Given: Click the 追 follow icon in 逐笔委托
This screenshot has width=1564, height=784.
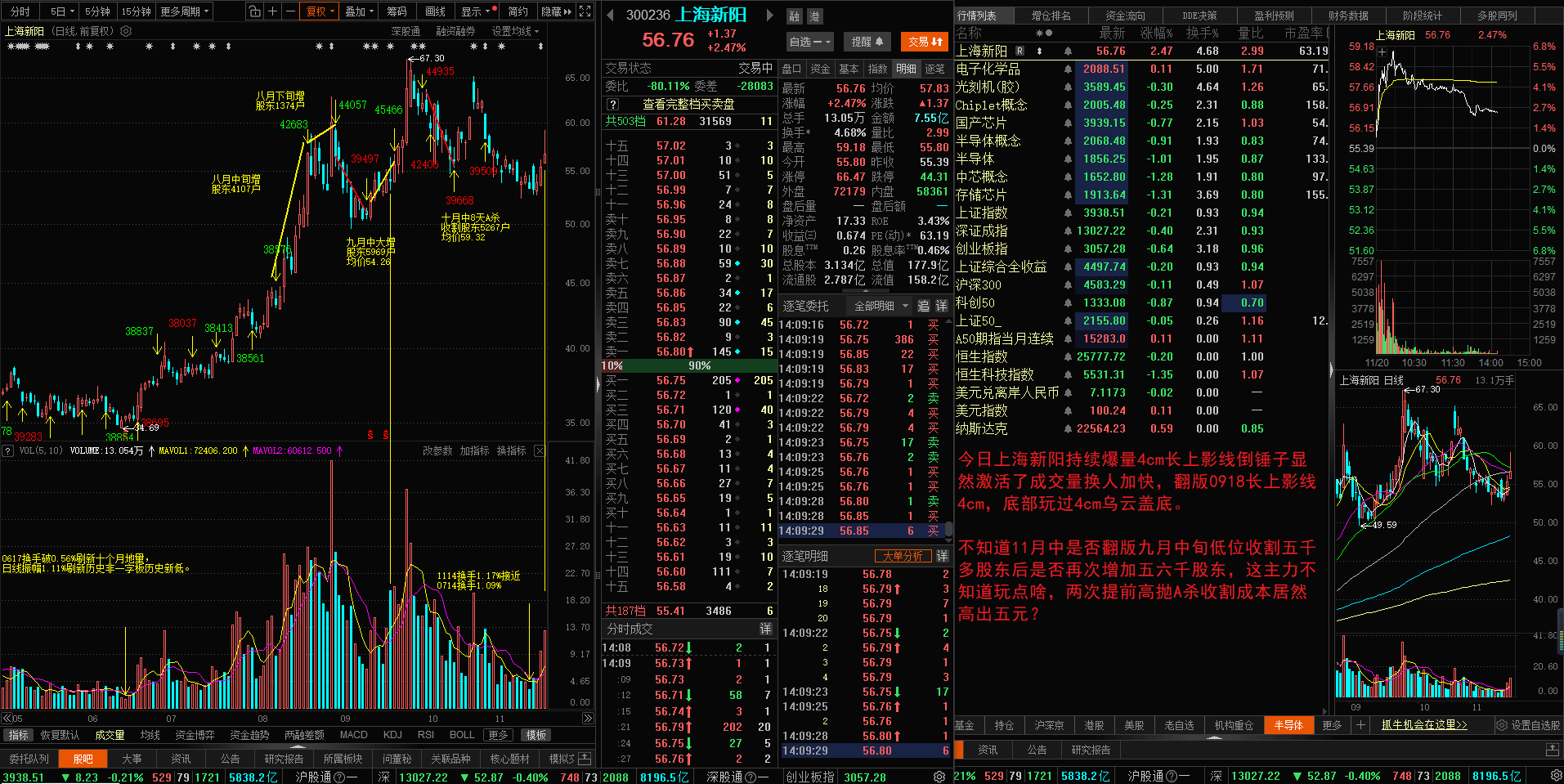Looking at the screenshot, I should point(923,306).
